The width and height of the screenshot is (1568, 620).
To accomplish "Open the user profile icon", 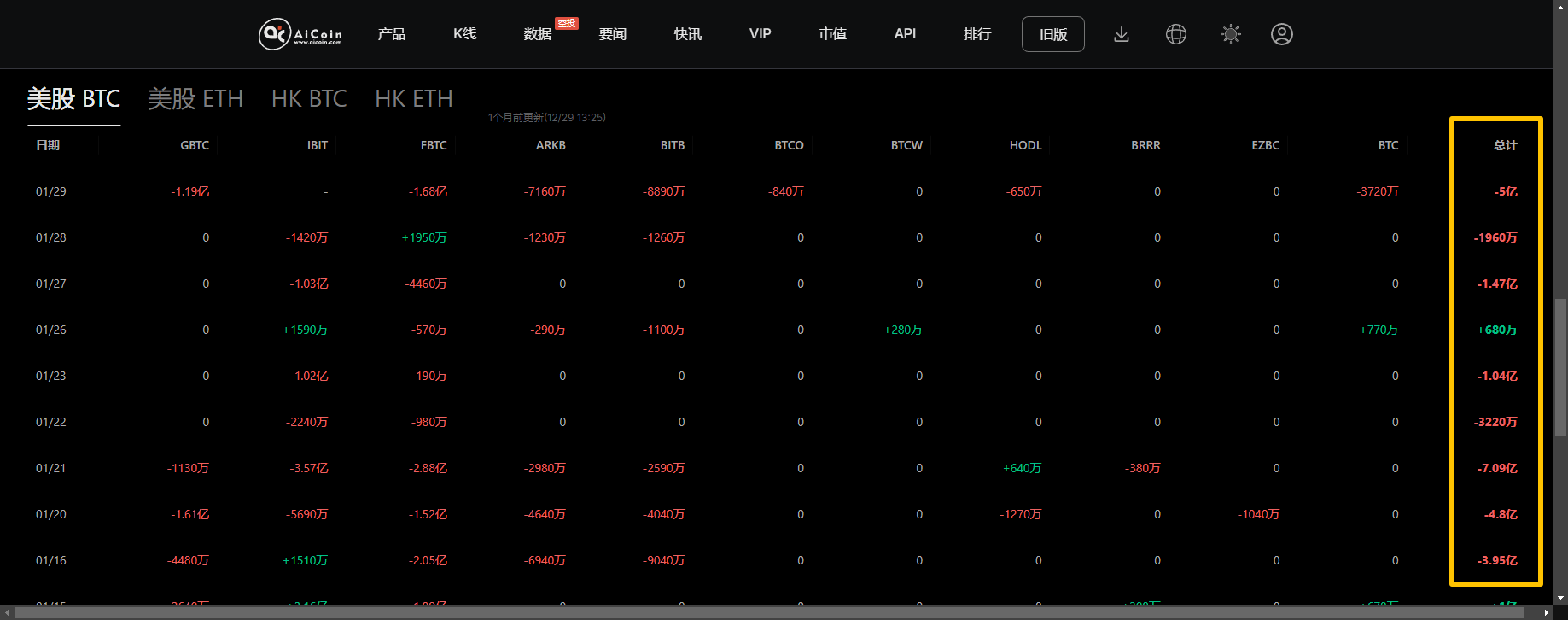I will tap(1281, 34).
